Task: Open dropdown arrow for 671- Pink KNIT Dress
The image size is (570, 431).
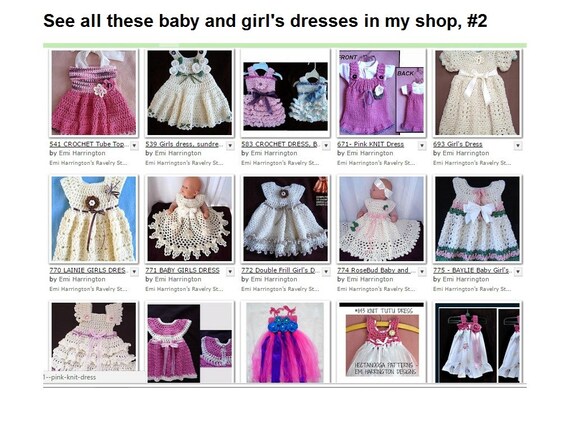Action: pos(422,146)
